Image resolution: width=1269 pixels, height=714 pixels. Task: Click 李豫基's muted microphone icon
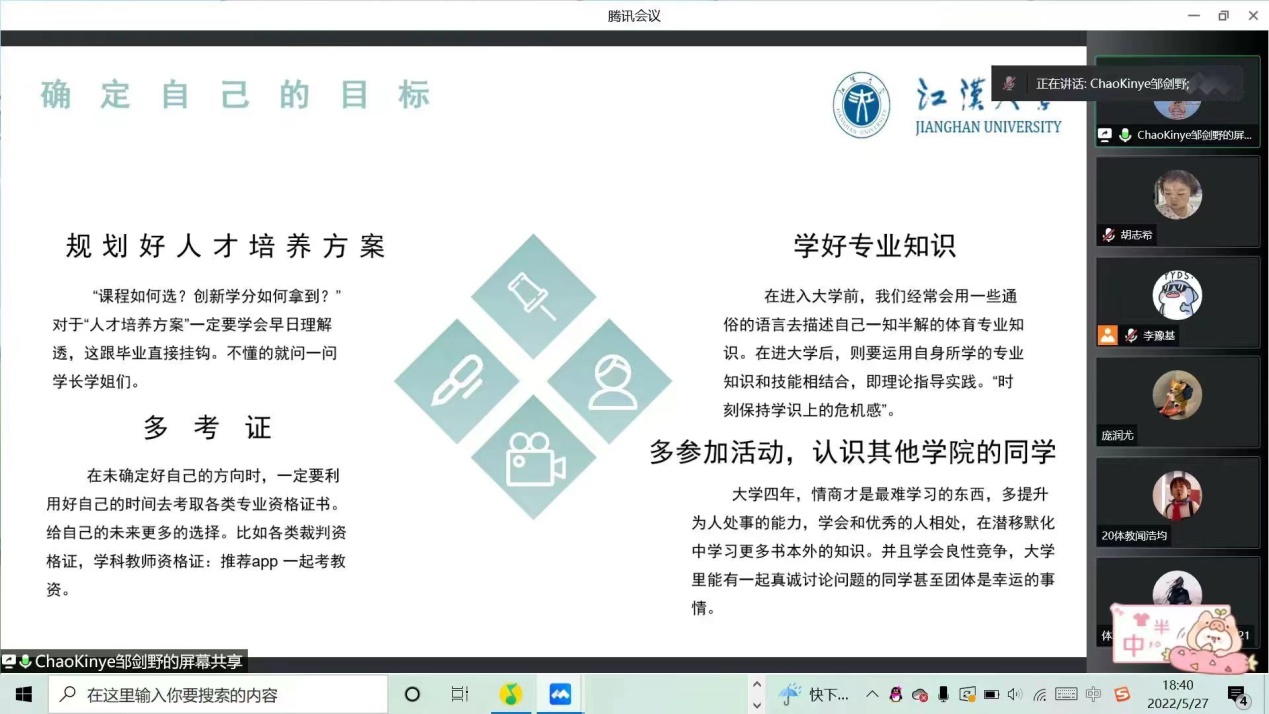click(x=1130, y=335)
